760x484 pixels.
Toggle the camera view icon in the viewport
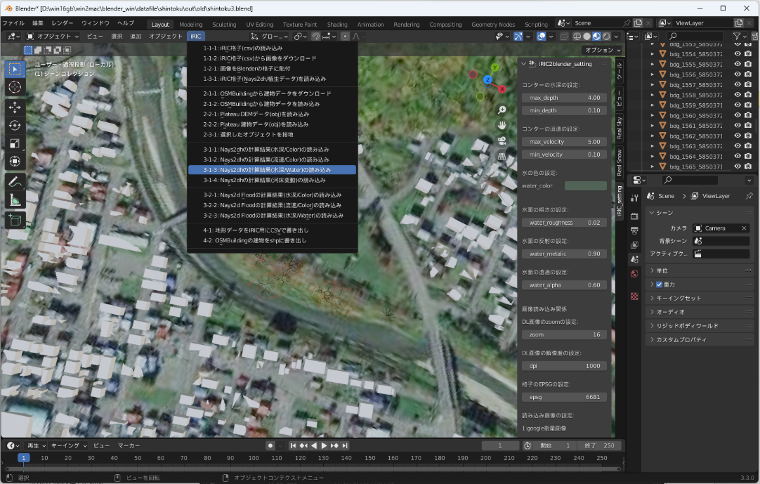pyautogui.click(x=501, y=141)
